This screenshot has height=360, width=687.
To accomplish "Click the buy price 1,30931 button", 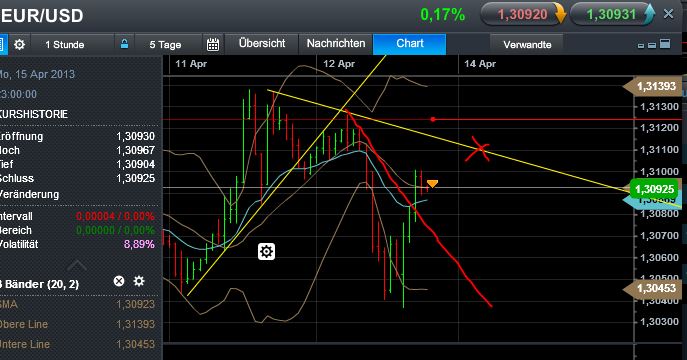I will [612, 14].
